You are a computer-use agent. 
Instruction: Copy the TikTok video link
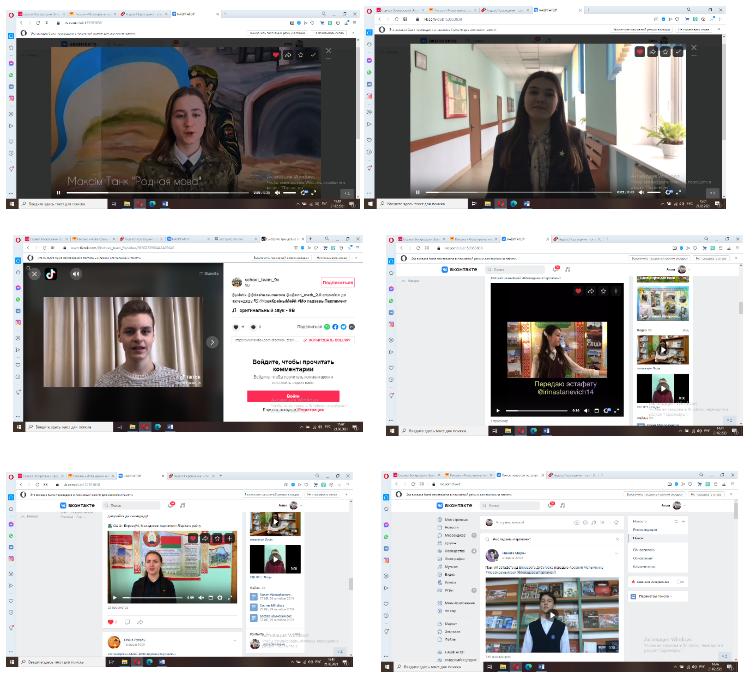point(329,340)
